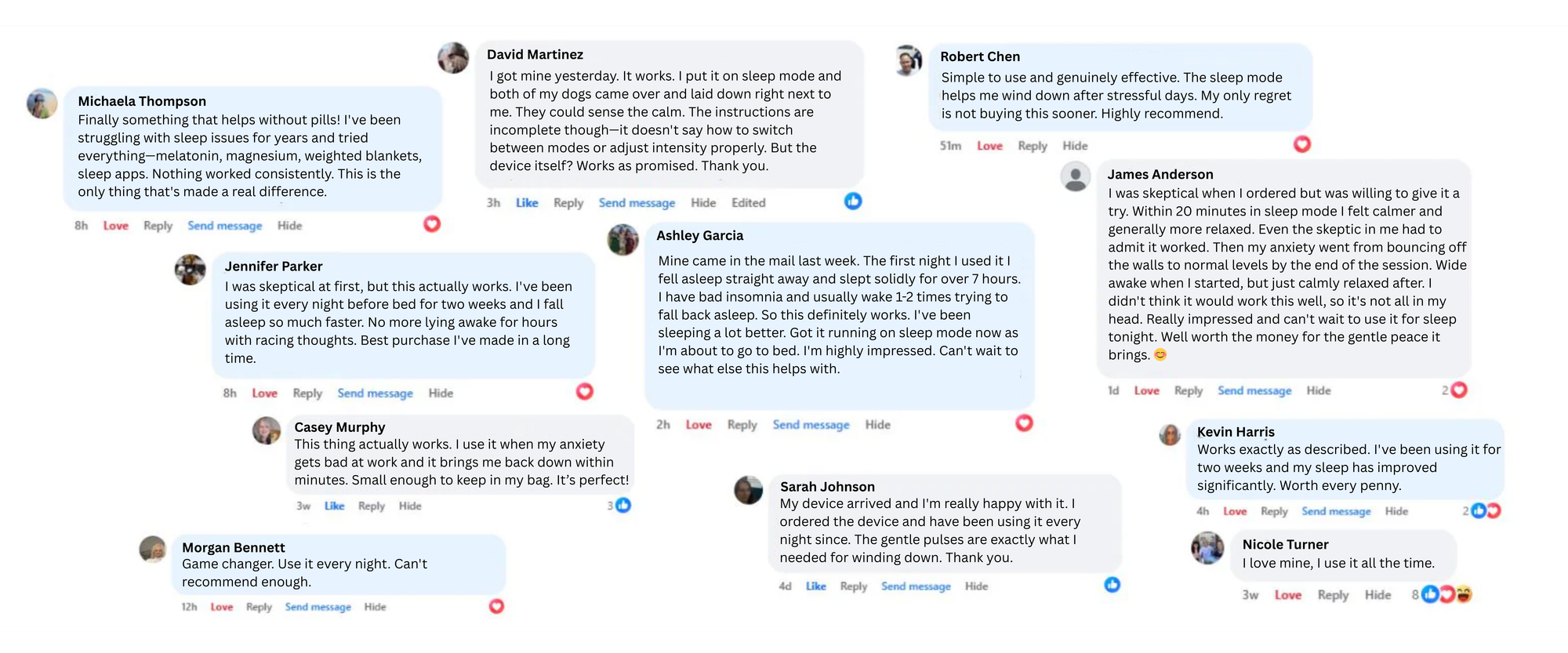The width and height of the screenshot is (1568, 653).
Task: Open Sarah Johnson's profile name
Action: pyautogui.click(x=827, y=486)
